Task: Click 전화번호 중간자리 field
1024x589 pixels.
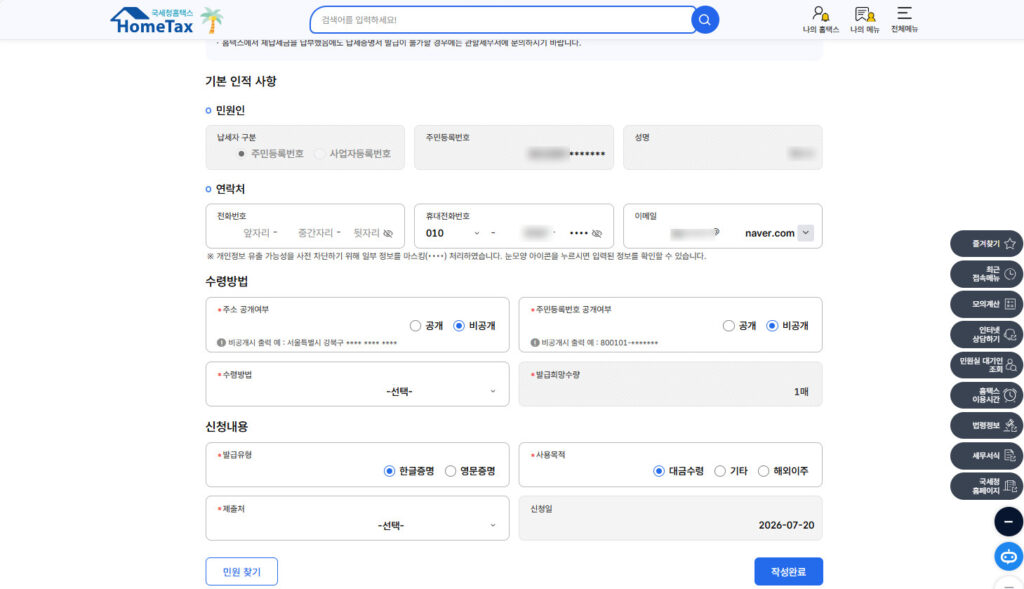Action: (315, 233)
